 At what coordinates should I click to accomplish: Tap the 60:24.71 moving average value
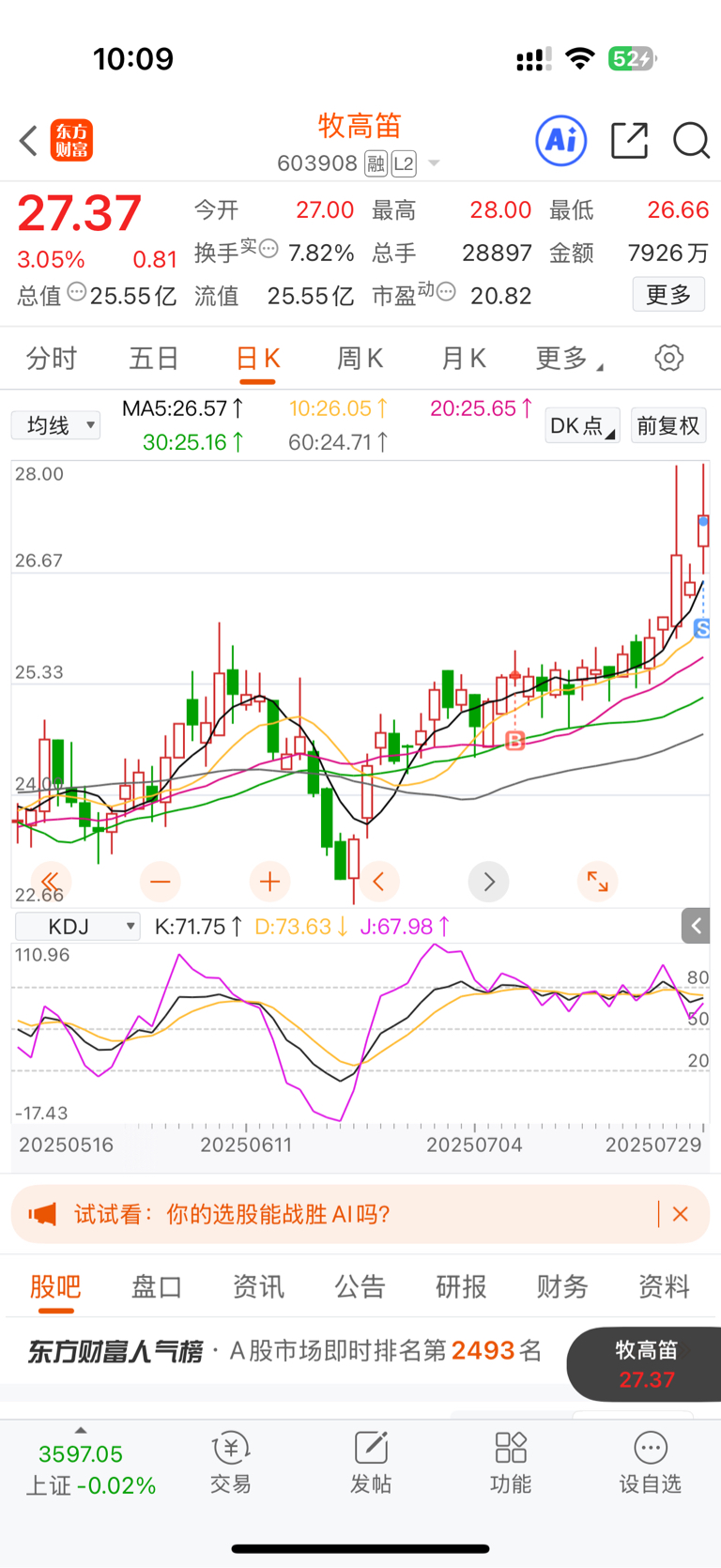(x=338, y=441)
